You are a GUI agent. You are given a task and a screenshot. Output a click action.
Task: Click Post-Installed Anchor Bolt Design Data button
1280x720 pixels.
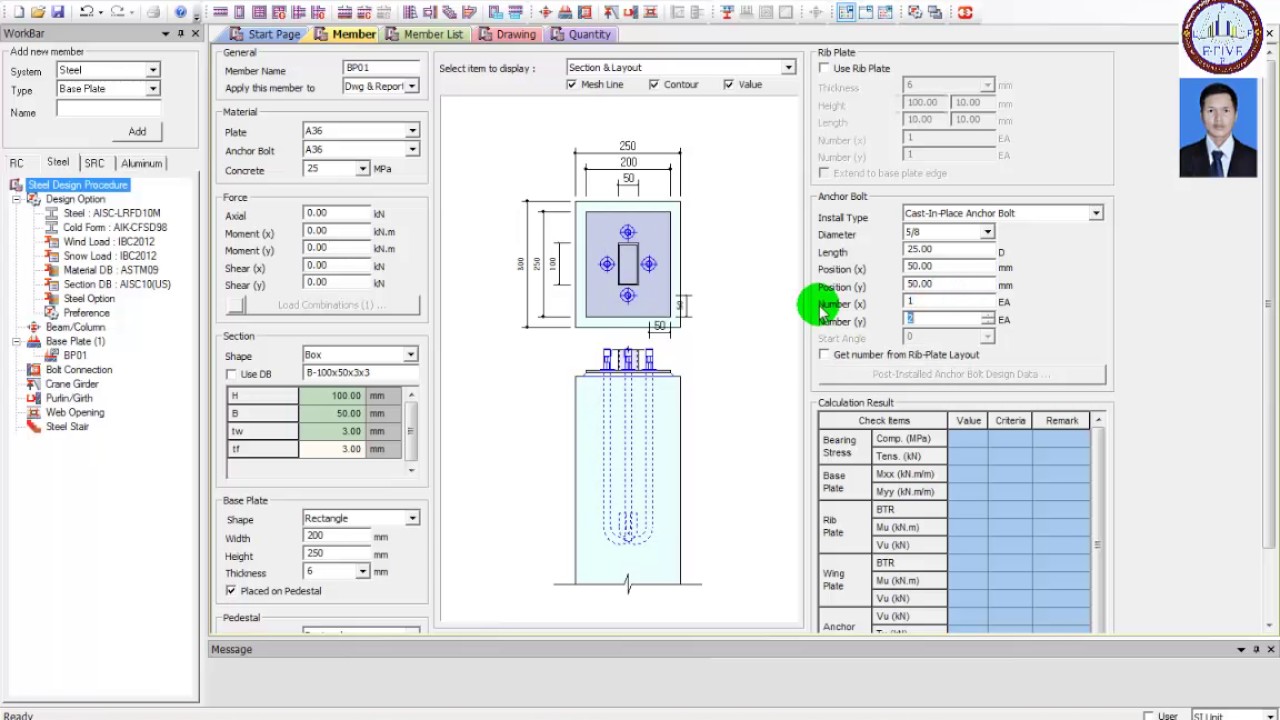click(x=962, y=374)
